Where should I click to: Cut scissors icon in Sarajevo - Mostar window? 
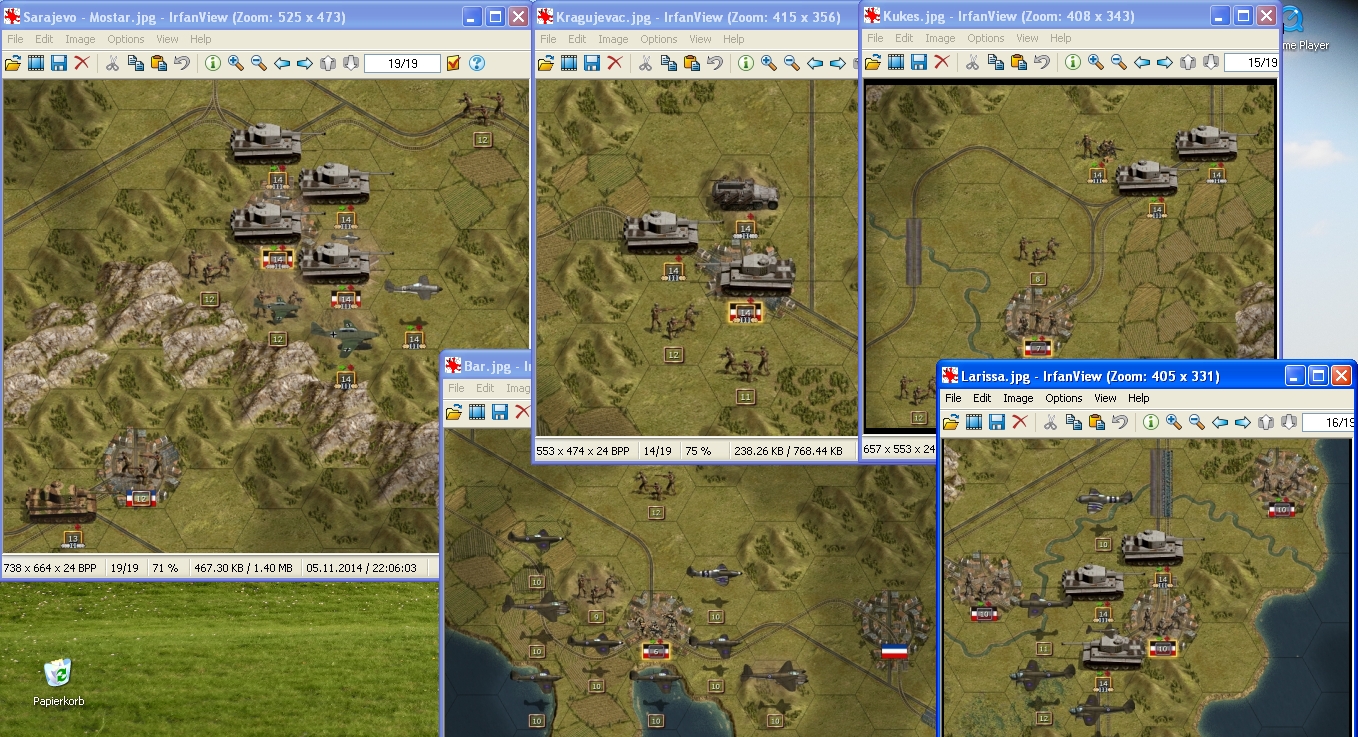tap(112, 63)
